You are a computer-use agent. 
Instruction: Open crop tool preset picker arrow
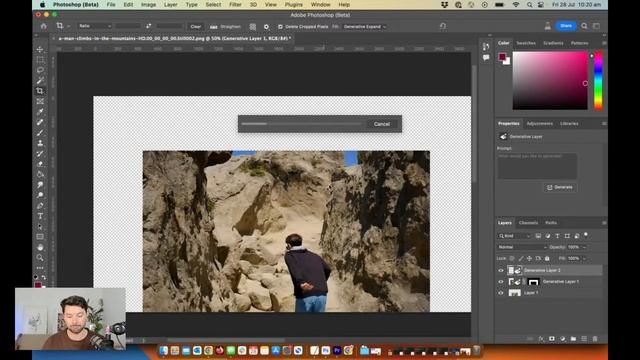point(69,26)
